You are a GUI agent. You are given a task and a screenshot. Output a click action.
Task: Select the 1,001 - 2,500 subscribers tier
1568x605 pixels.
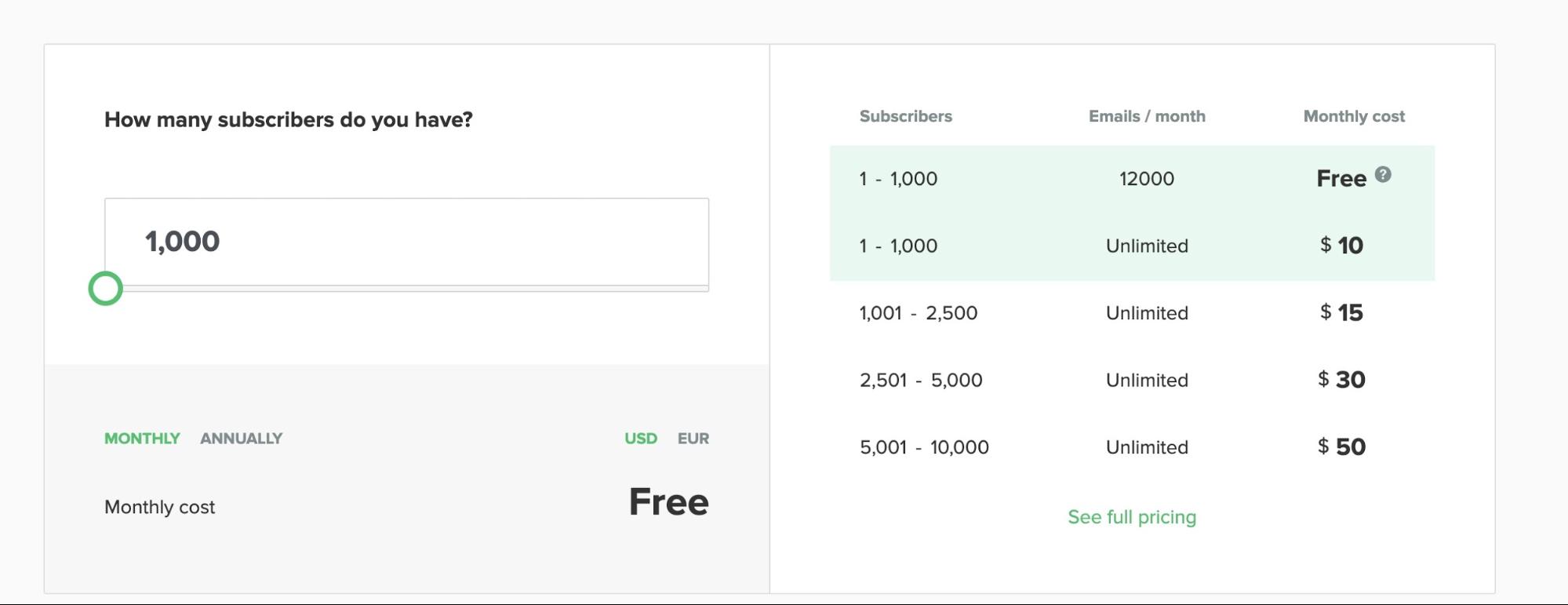tap(918, 313)
